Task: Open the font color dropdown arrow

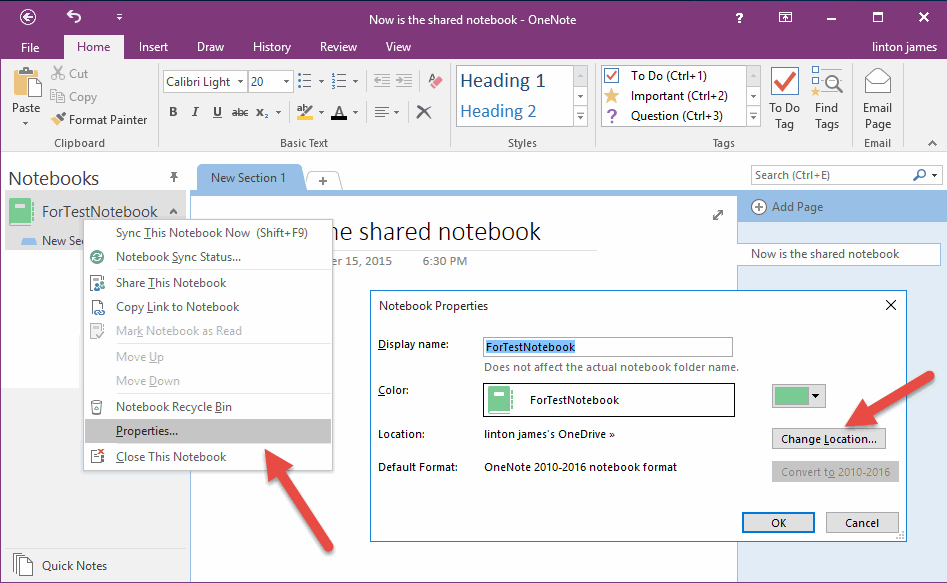Action: click(x=355, y=112)
